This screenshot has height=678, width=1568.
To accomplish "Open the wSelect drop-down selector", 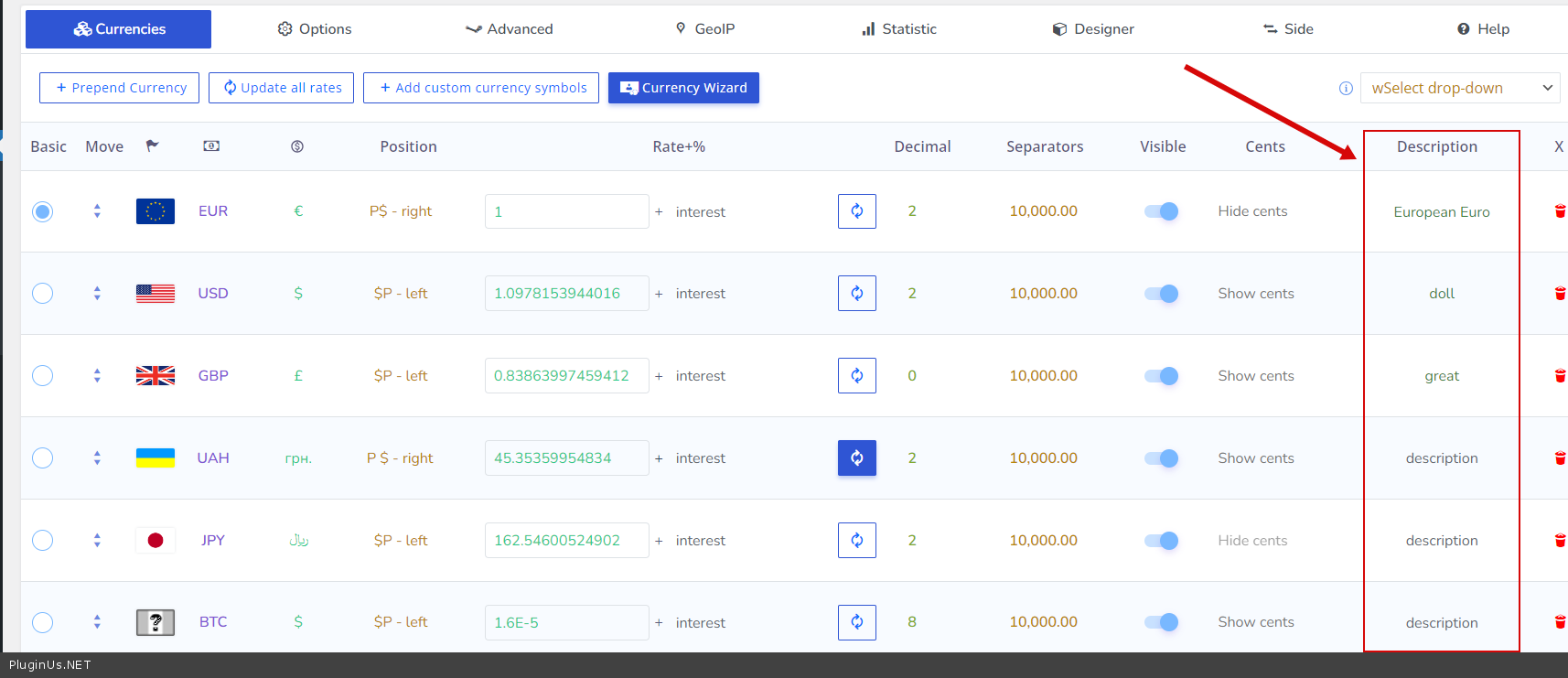I will coord(1460,88).
